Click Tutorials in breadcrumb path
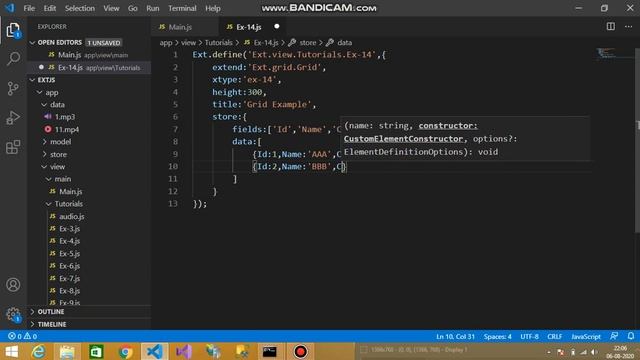 tap(218, 42)
